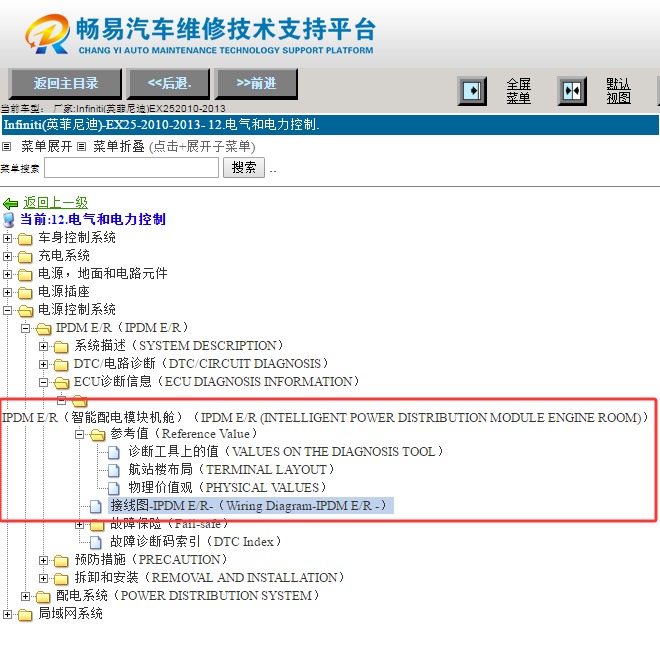Click the 局域网系统 folder icon
This screenshot has height=654, width=660.
25,614
